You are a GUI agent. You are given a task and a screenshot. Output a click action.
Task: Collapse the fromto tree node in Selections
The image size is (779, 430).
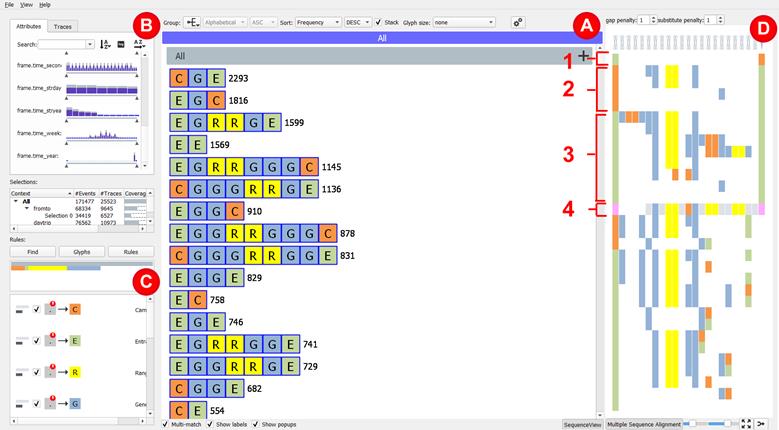(28, 208)
